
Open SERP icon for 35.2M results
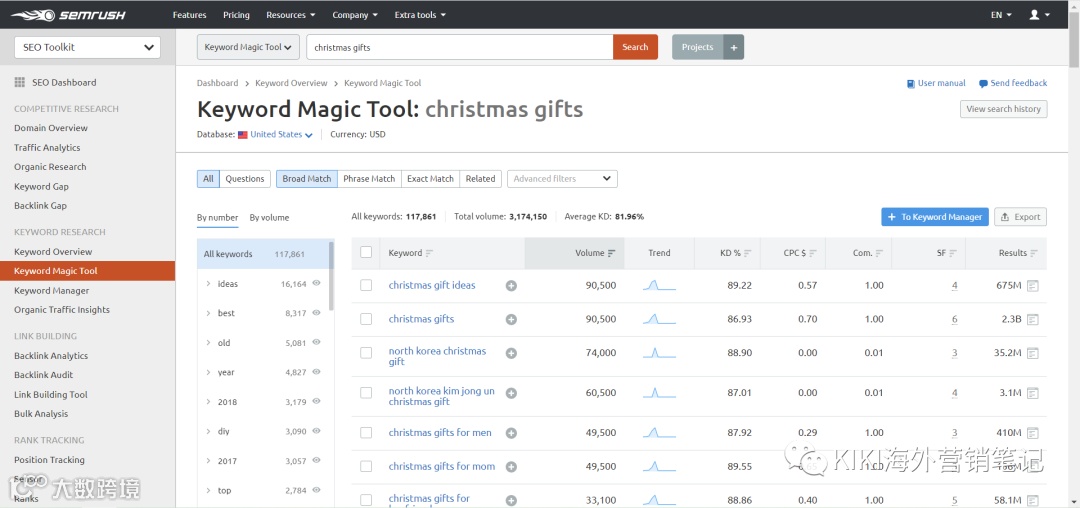(1032, 353)
